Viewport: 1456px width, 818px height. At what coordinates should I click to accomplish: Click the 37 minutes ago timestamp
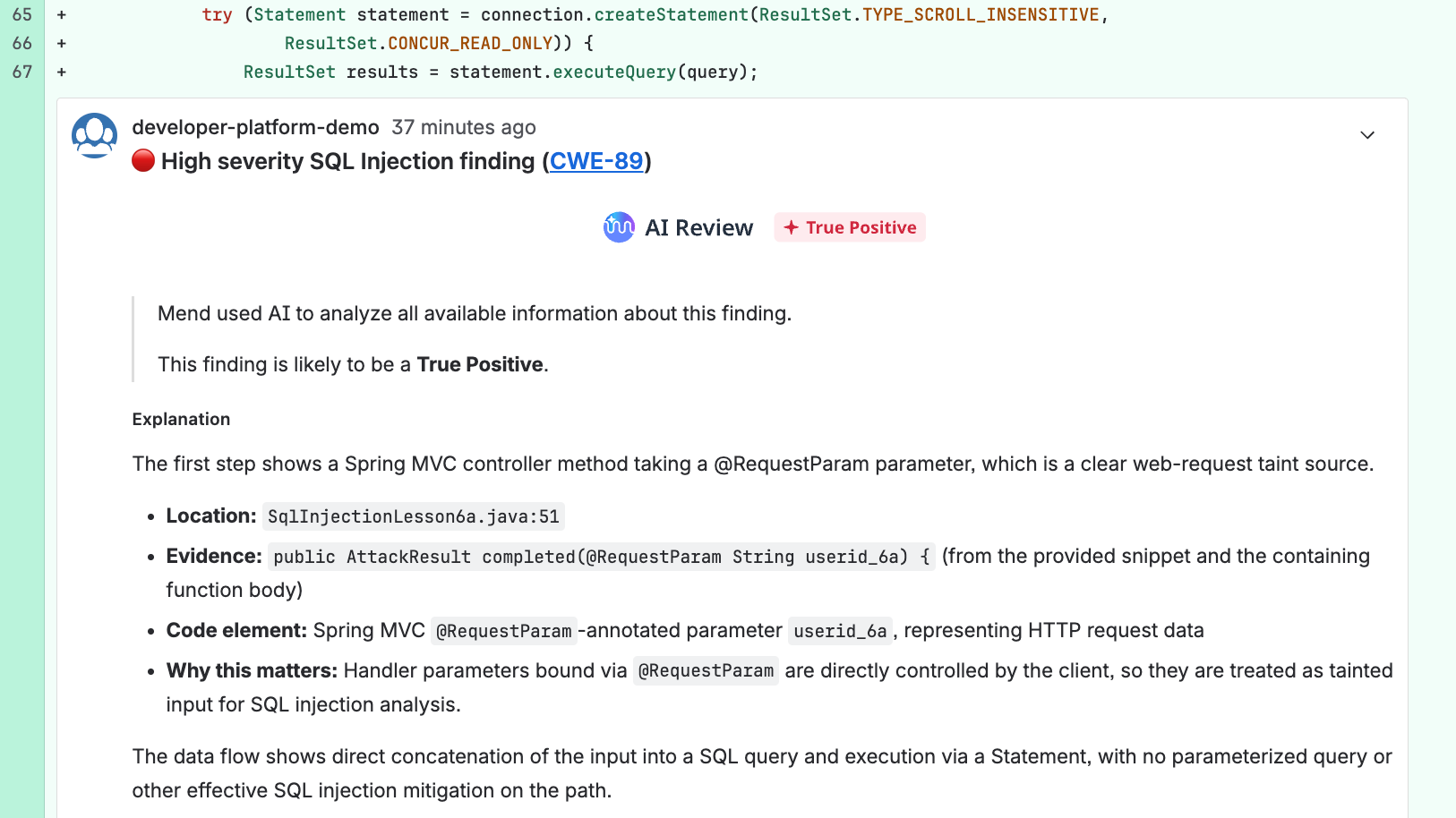(464, 127)
